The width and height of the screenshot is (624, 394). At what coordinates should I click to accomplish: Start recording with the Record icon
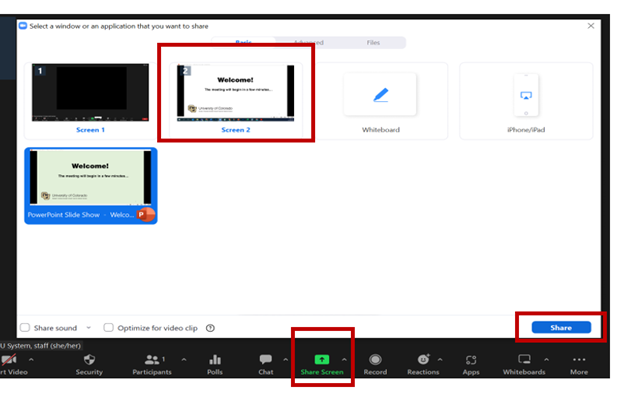(375, 359)
